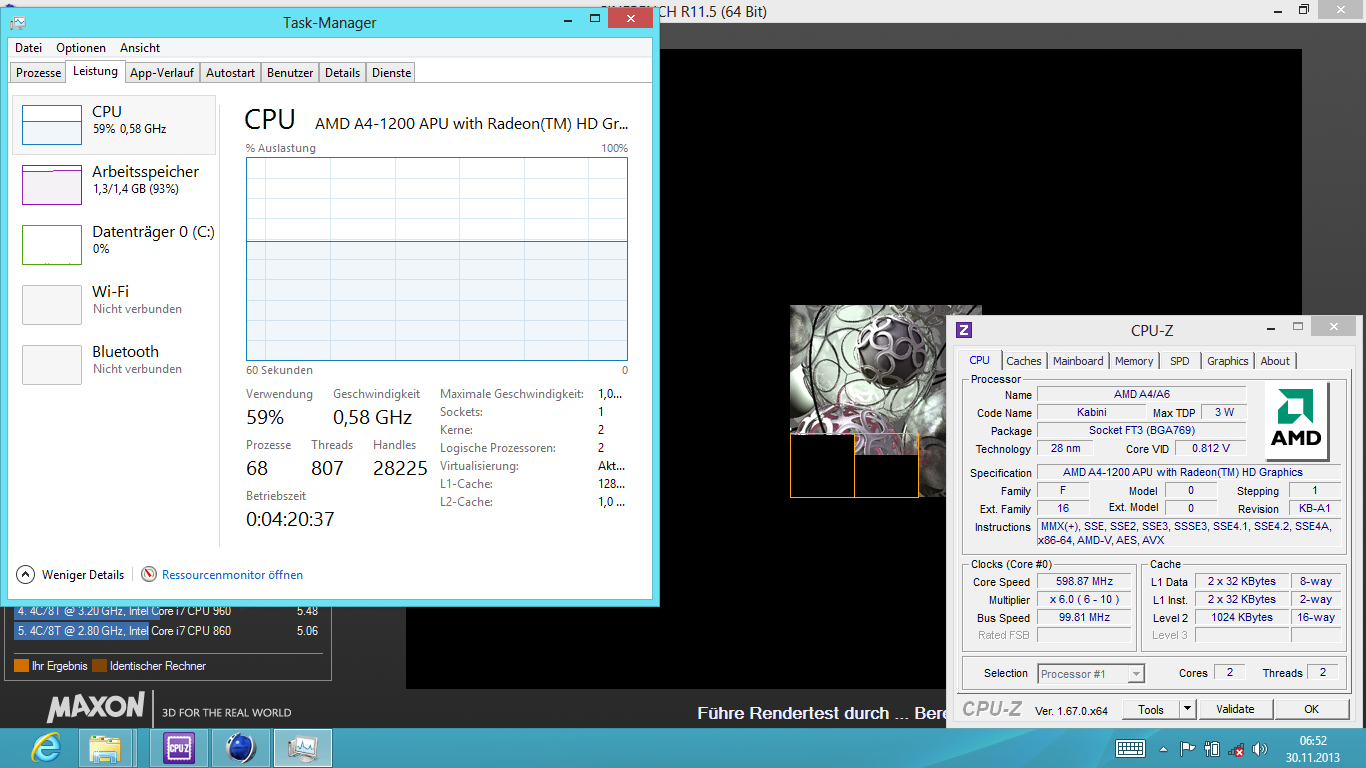Select Bluetooth in the performance sidebar
The width and height of the screenshot is (1366, 768).
tap(114, 365)
